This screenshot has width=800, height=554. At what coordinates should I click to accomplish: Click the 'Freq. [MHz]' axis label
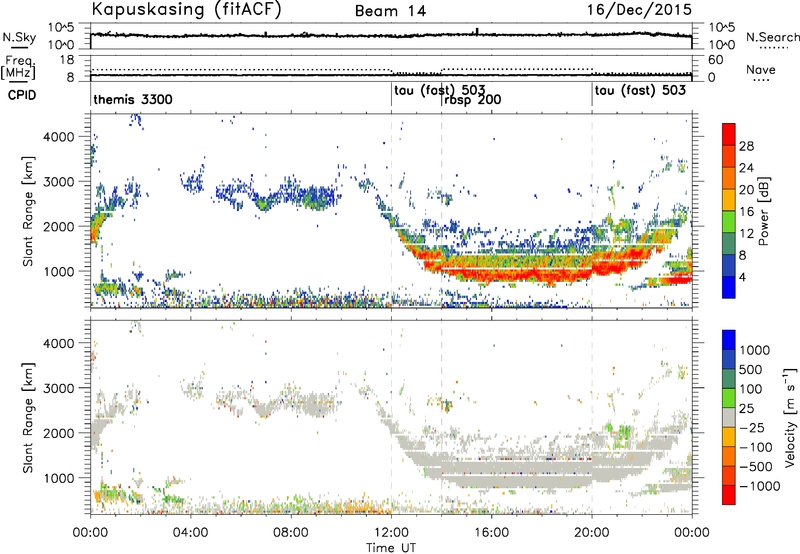tap(19, 67)
